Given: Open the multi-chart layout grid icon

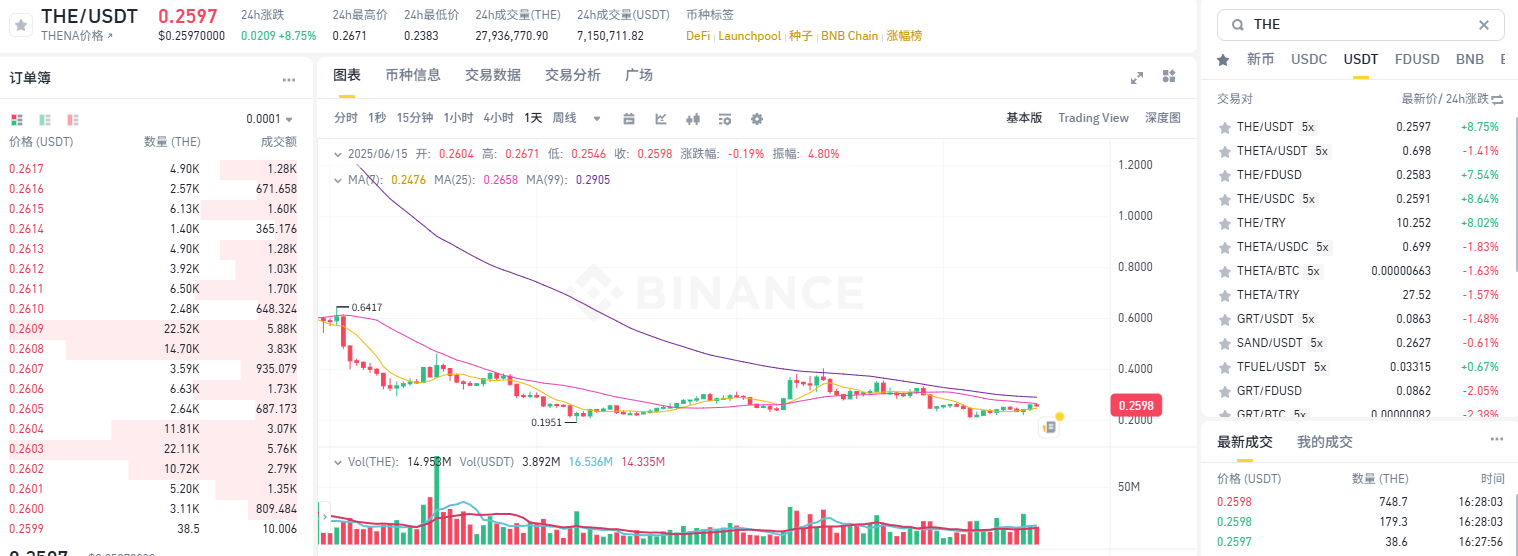Looking at the screenshot, I should click(x=1169, y=77).
